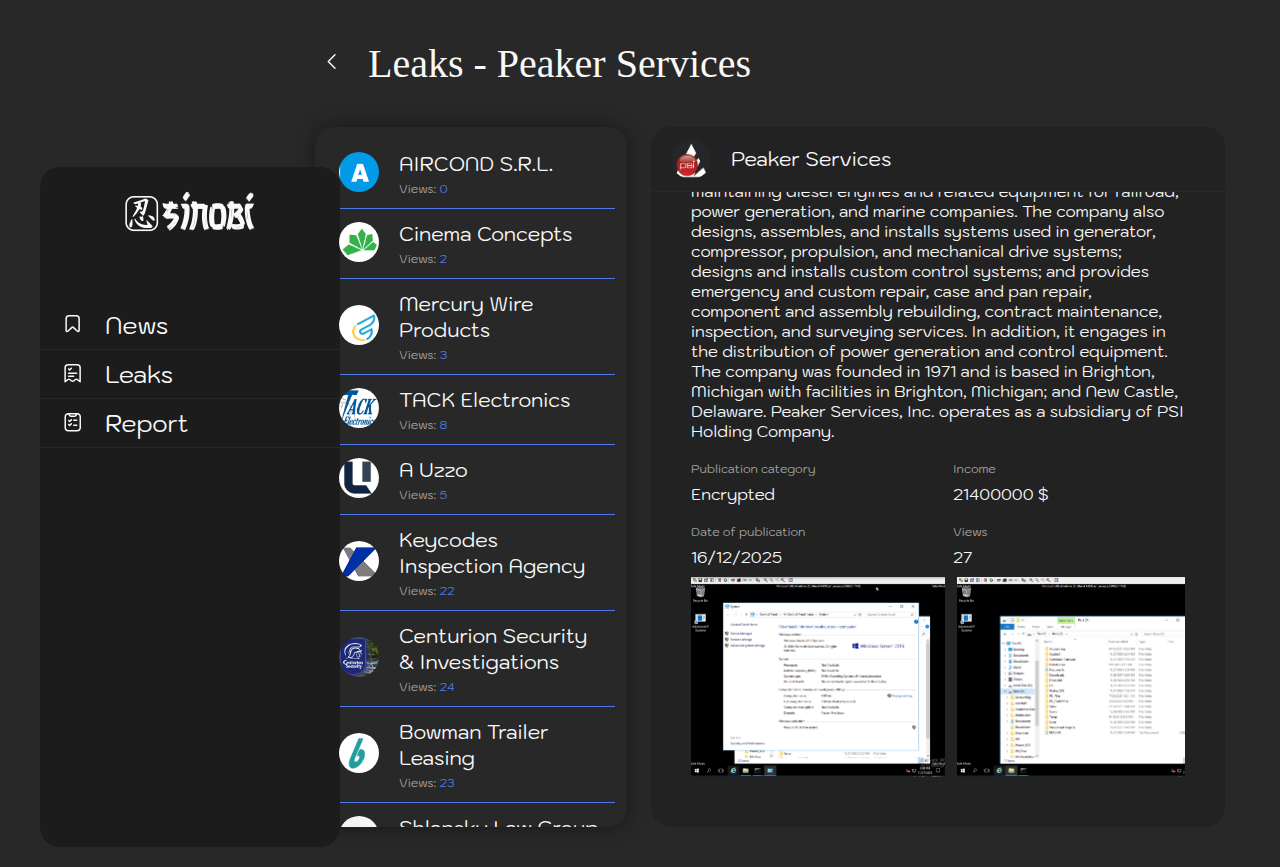Click the Mercury Wire Products logo icon

coord(359,325)
